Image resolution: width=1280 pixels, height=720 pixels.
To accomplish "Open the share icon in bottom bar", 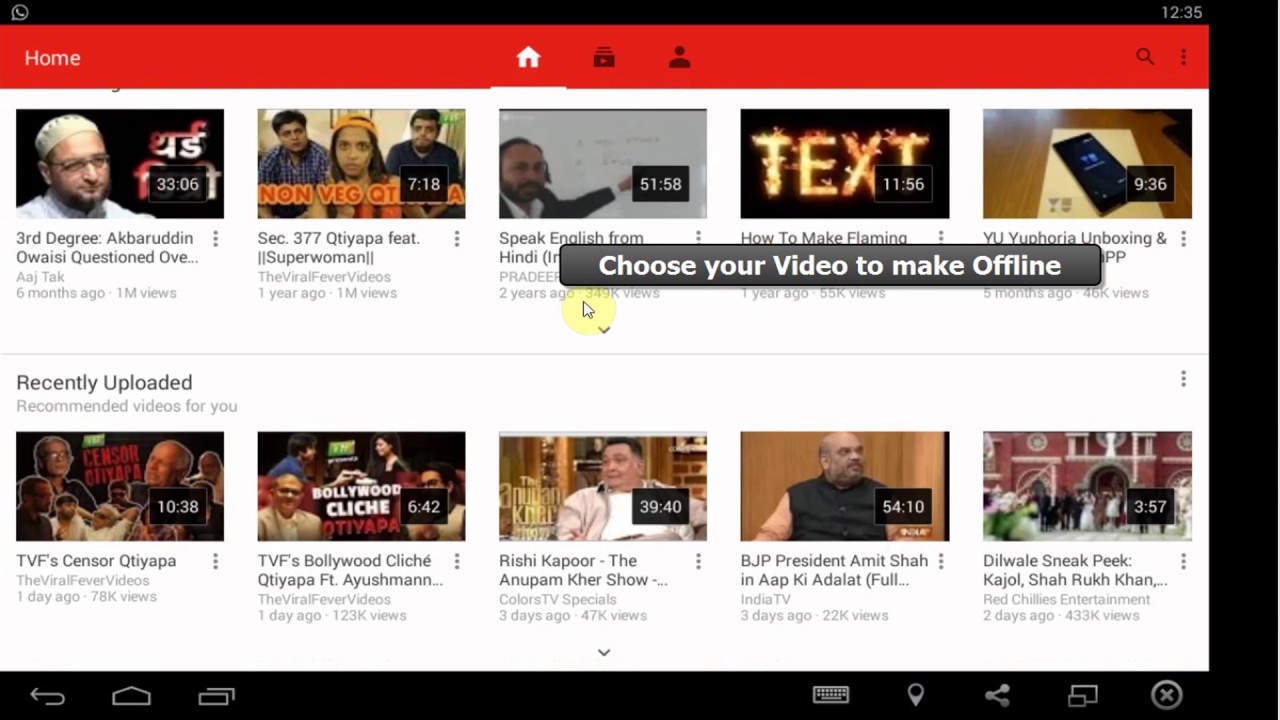I will coord(997,695).
